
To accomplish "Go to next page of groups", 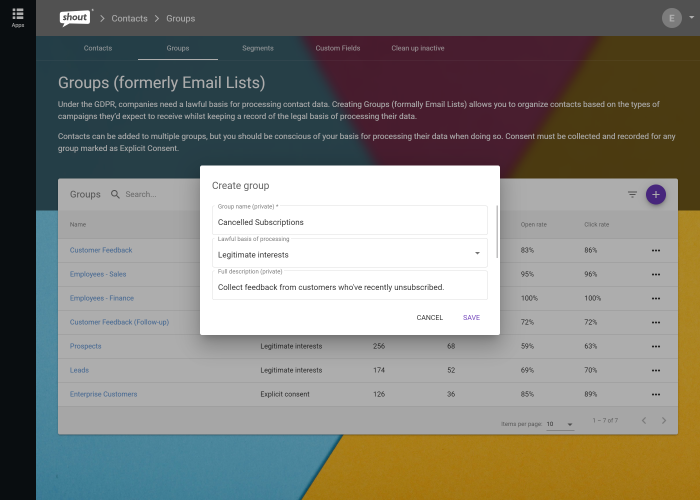I will point(664,420).
